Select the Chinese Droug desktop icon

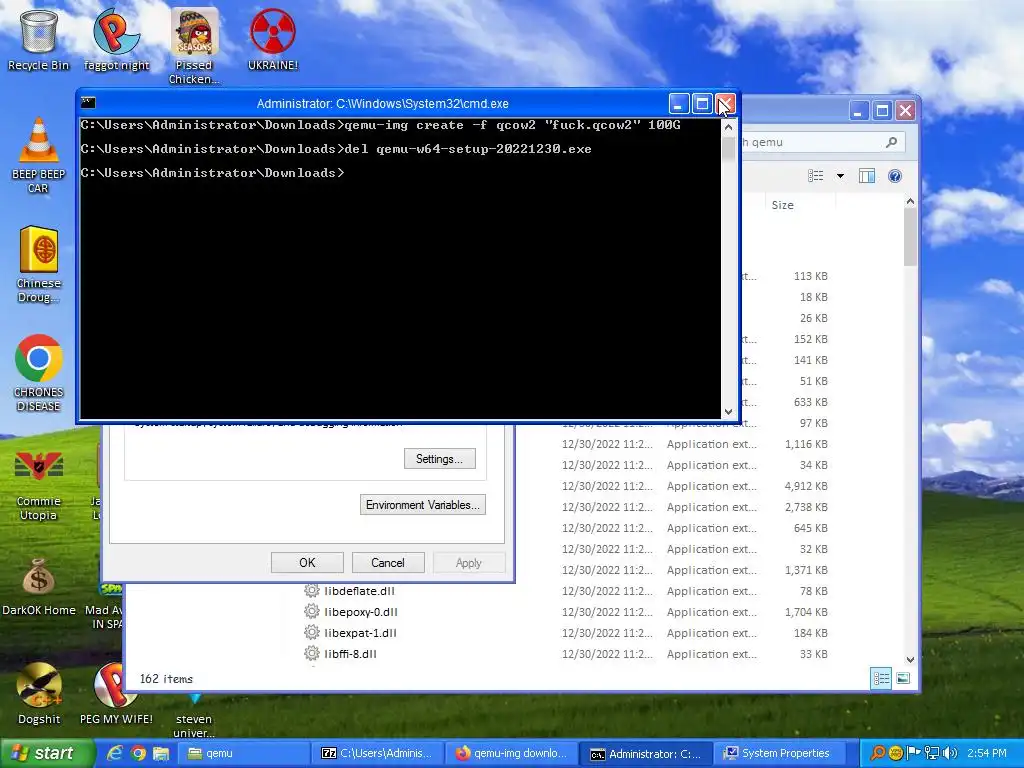[x=38, y=264]
